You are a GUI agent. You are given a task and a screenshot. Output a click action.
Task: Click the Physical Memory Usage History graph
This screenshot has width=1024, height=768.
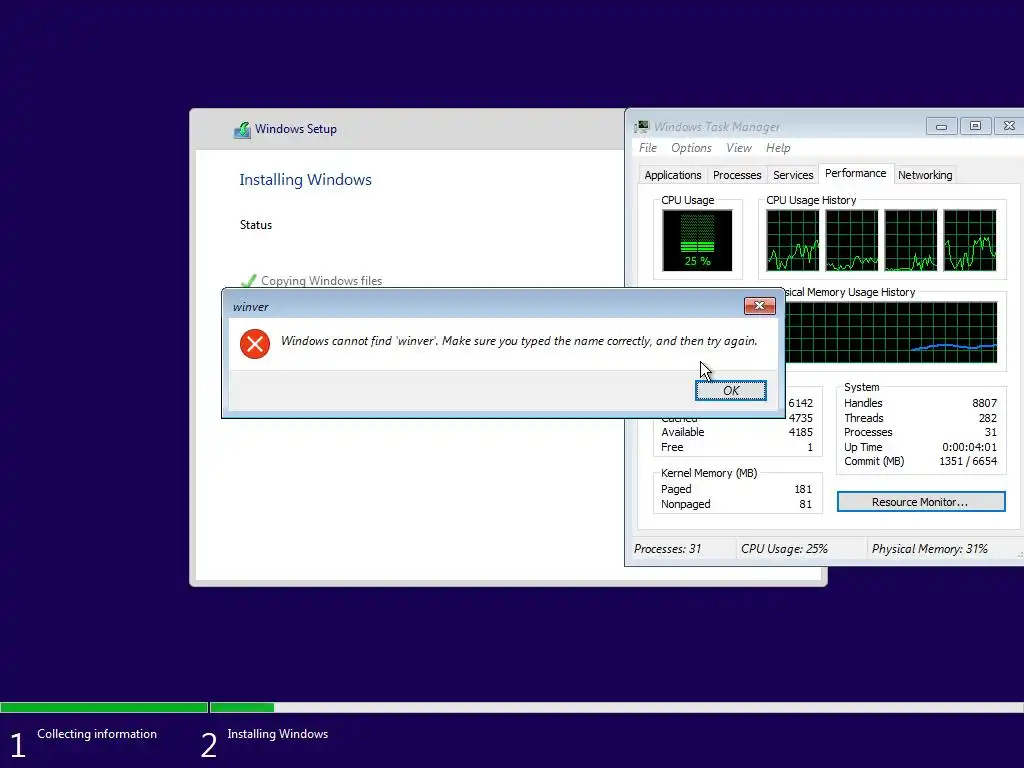click(x=891, y=332)
